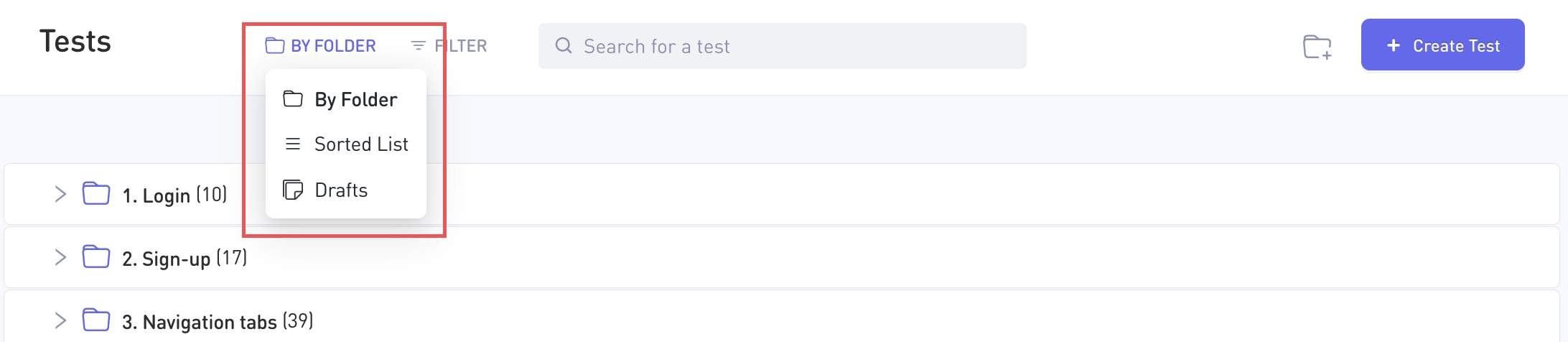This screenshot has height=342, width=1568.
Task: Open the FILTER options
Action: click(449, 46)
